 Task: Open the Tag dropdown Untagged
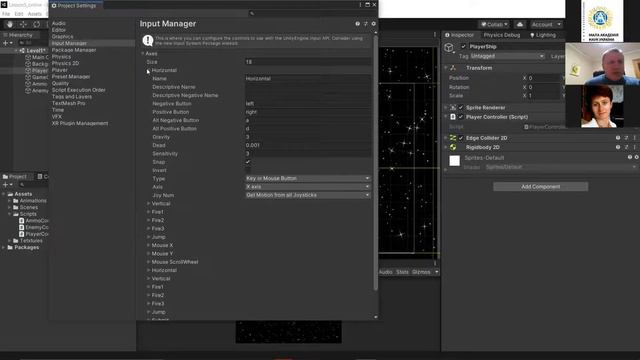tap(507, 56)
